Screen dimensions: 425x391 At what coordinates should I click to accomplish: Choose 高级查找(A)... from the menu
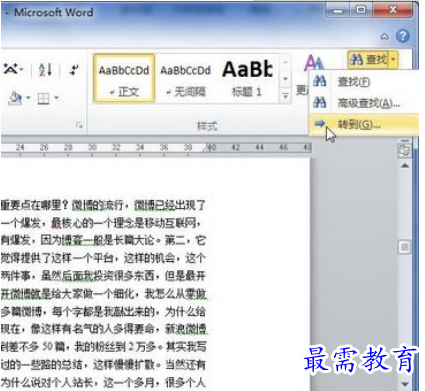364,103
